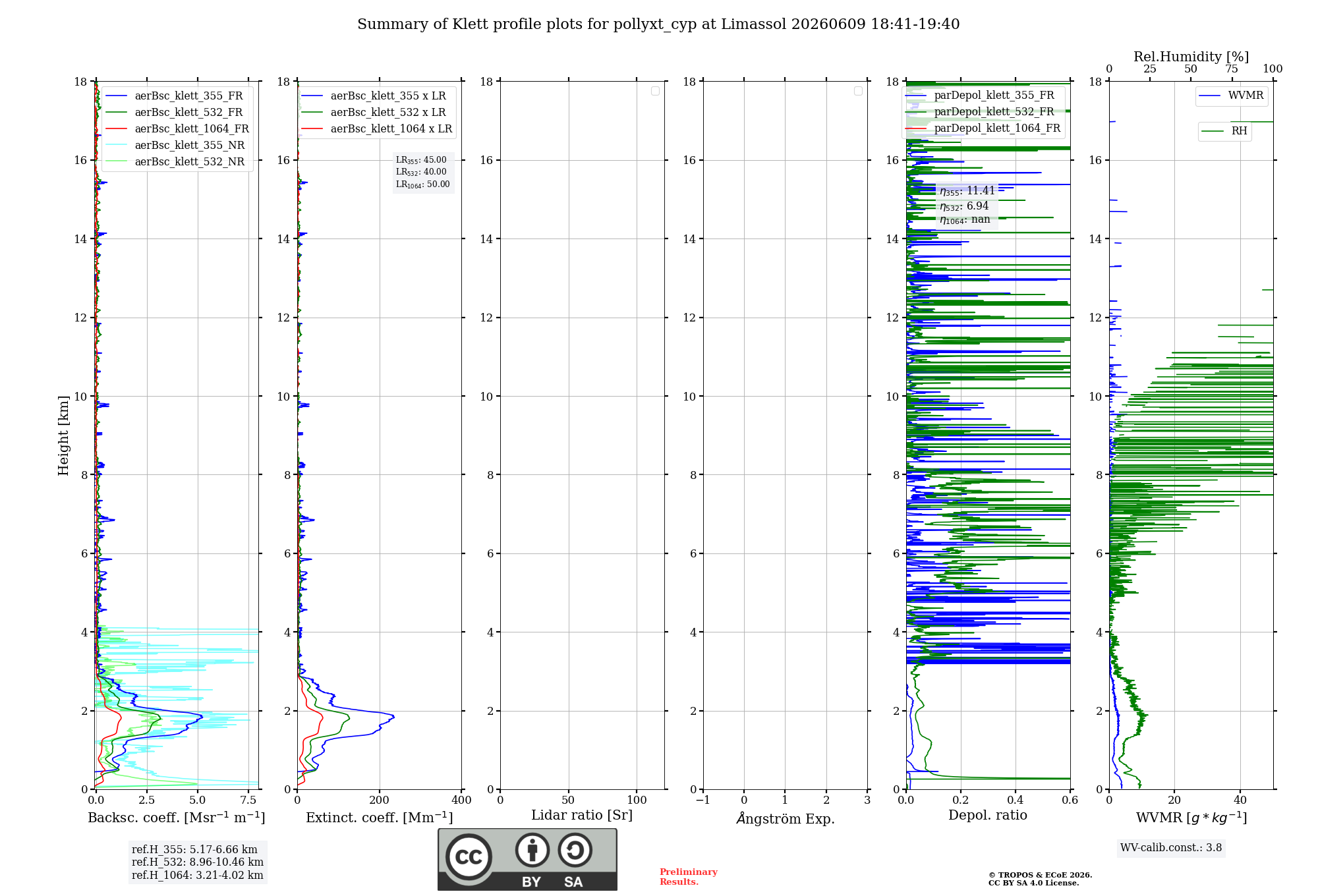
Task: Click the ShareAlike SA circular arrow icon
Action: tap(575, 850)
